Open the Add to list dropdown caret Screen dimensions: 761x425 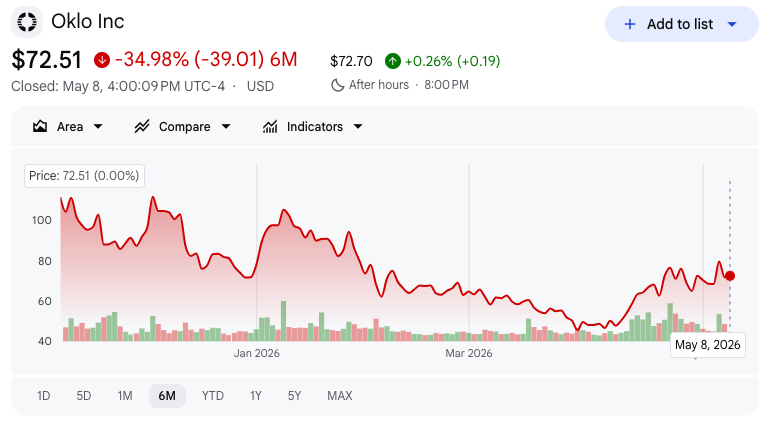(x=732, y=24)
